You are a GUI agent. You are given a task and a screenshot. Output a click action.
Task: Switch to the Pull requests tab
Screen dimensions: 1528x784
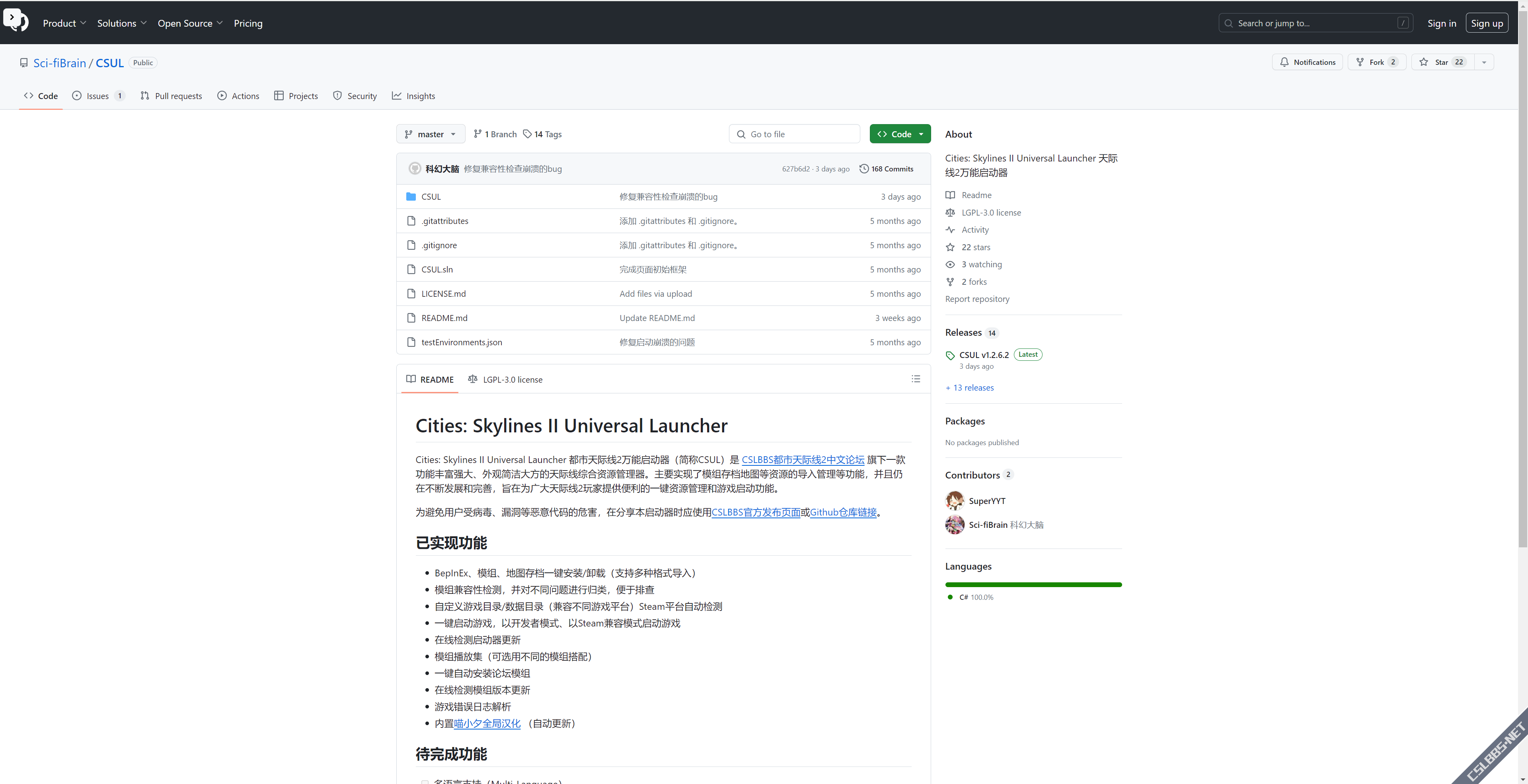click(x=172, y=96)
